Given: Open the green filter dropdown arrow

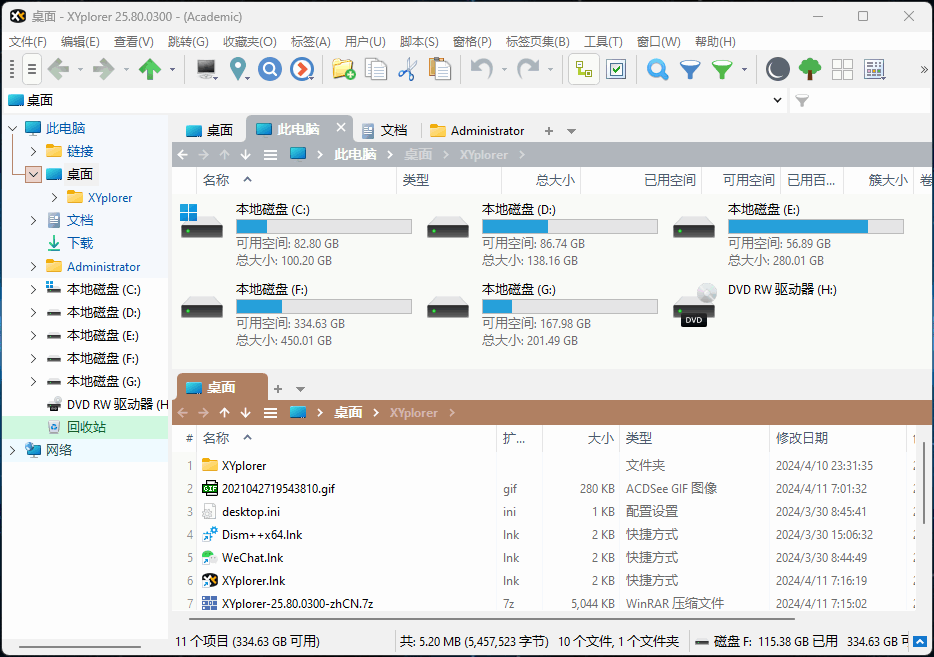Looking at the screenshot, I should [745, 70].
